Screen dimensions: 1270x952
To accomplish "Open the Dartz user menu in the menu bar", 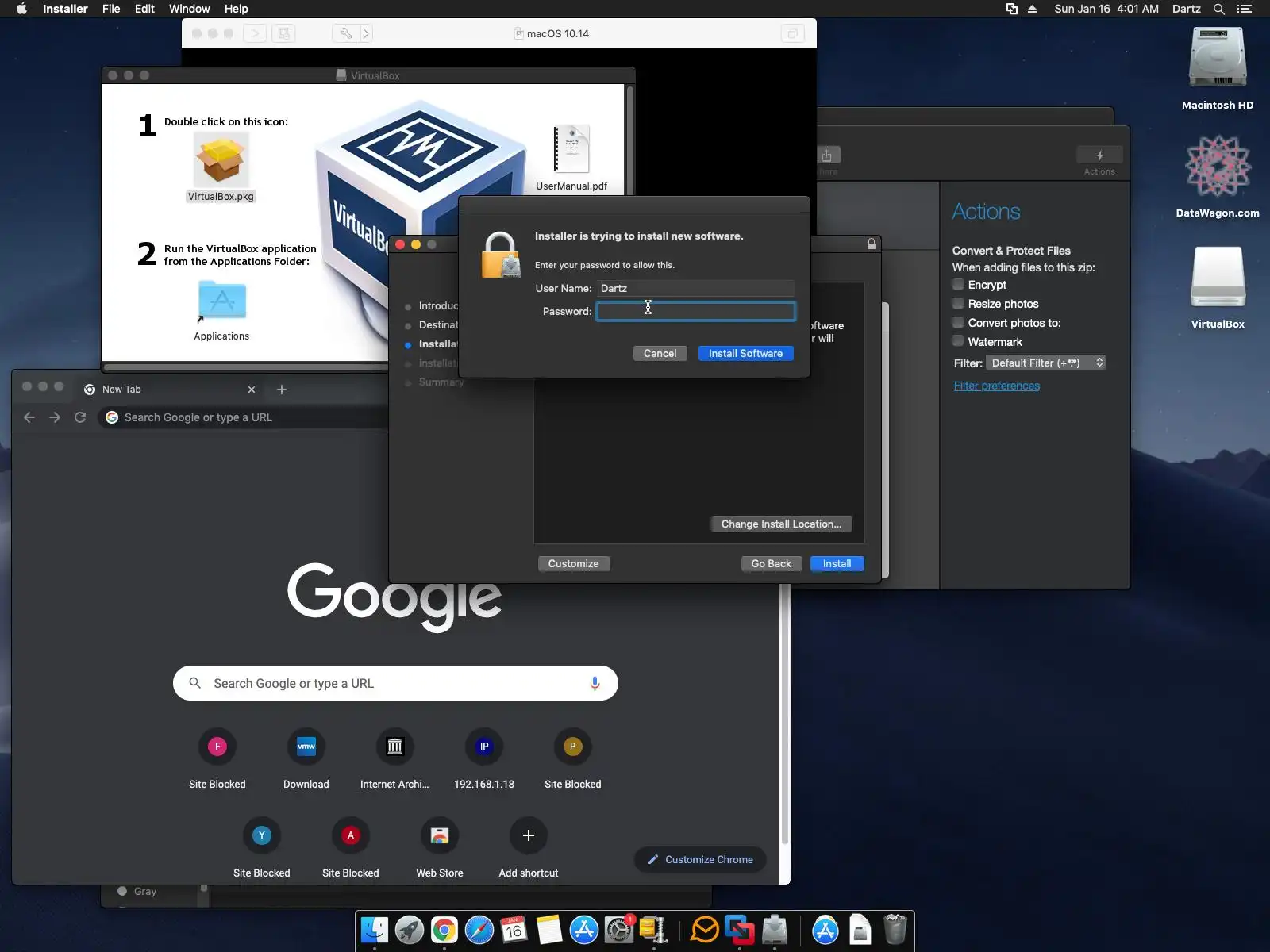I will pos(1187,9).
